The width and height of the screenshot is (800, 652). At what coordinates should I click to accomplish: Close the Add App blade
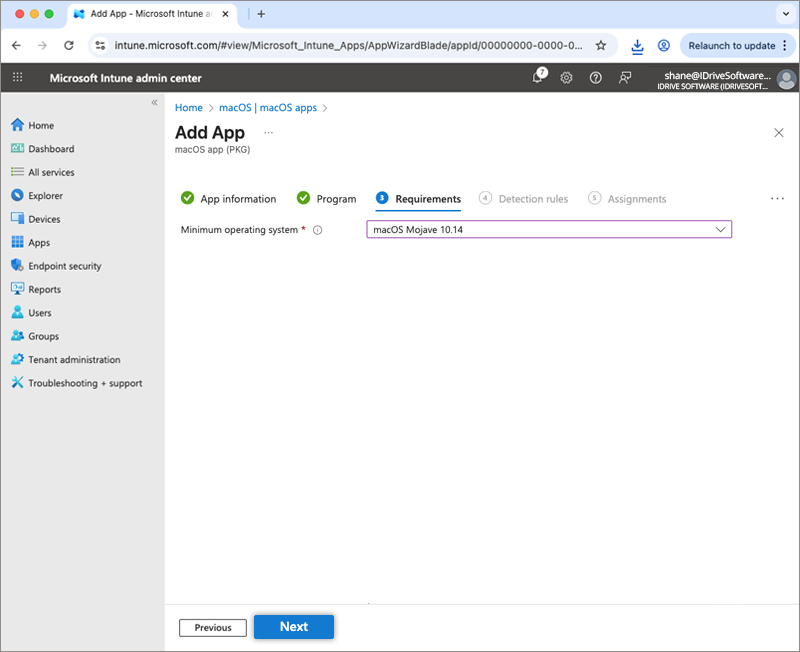point(779,133)
